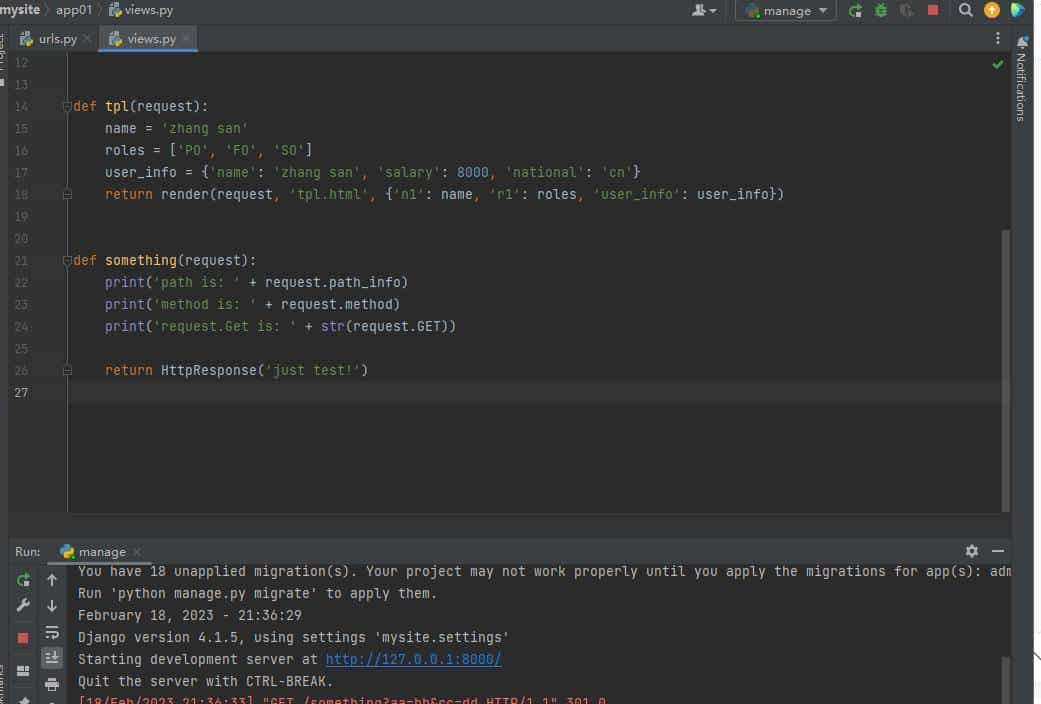Screen dimensions: 1041x704
Task: Click the orange IDE update arrow icon
Action: click(x=992, y=11)
